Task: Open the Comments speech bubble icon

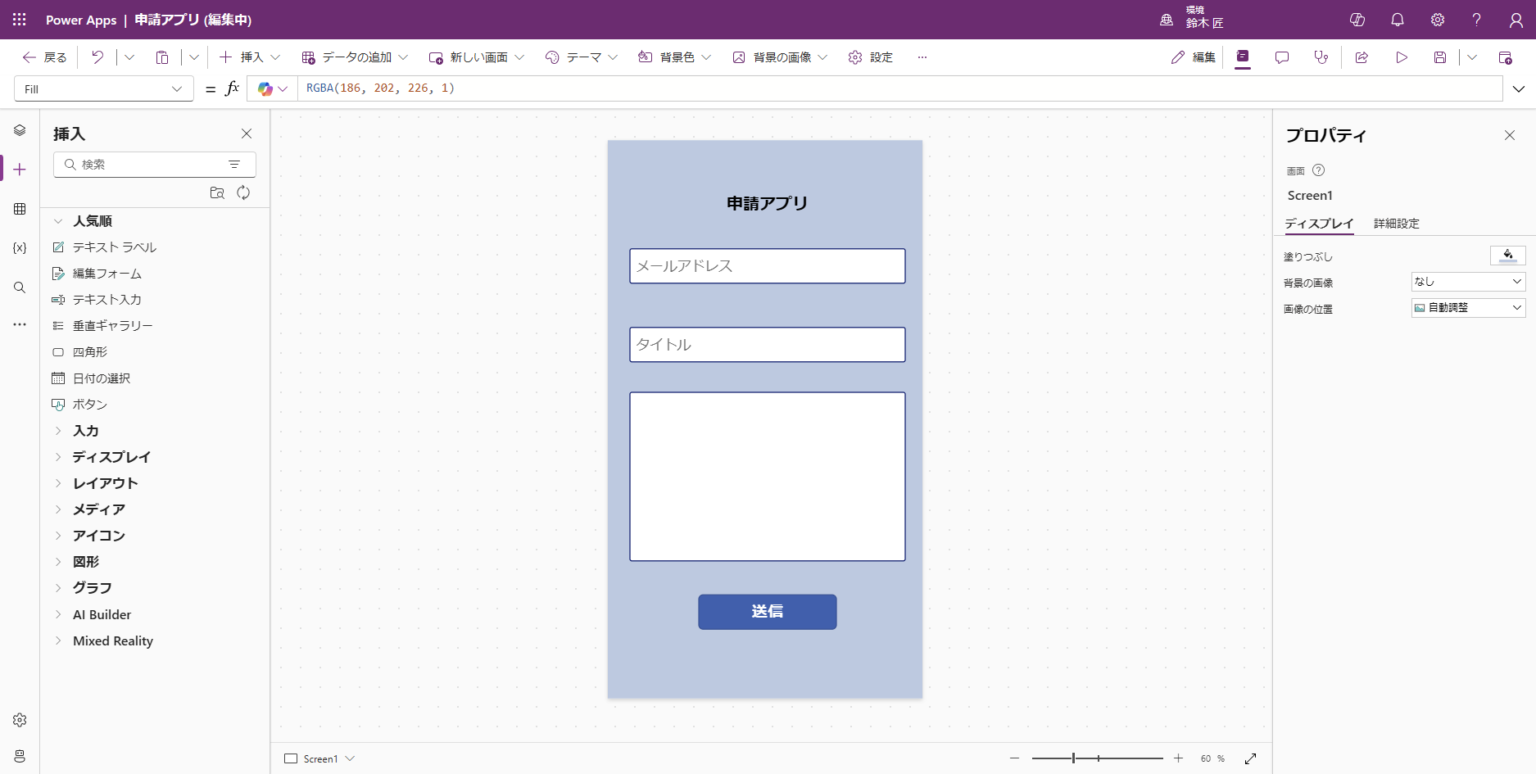Action: (x=1281, y=57)
